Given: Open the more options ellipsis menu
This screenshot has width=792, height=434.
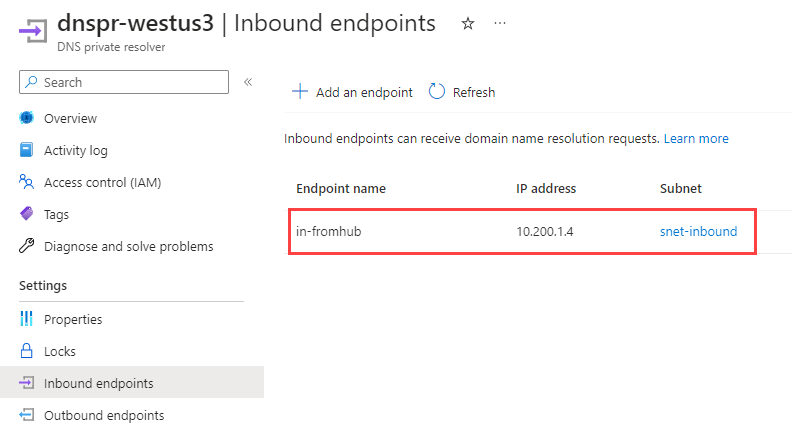Looking at the screenshot, I should pyautogui.click(x=500, y=23).
